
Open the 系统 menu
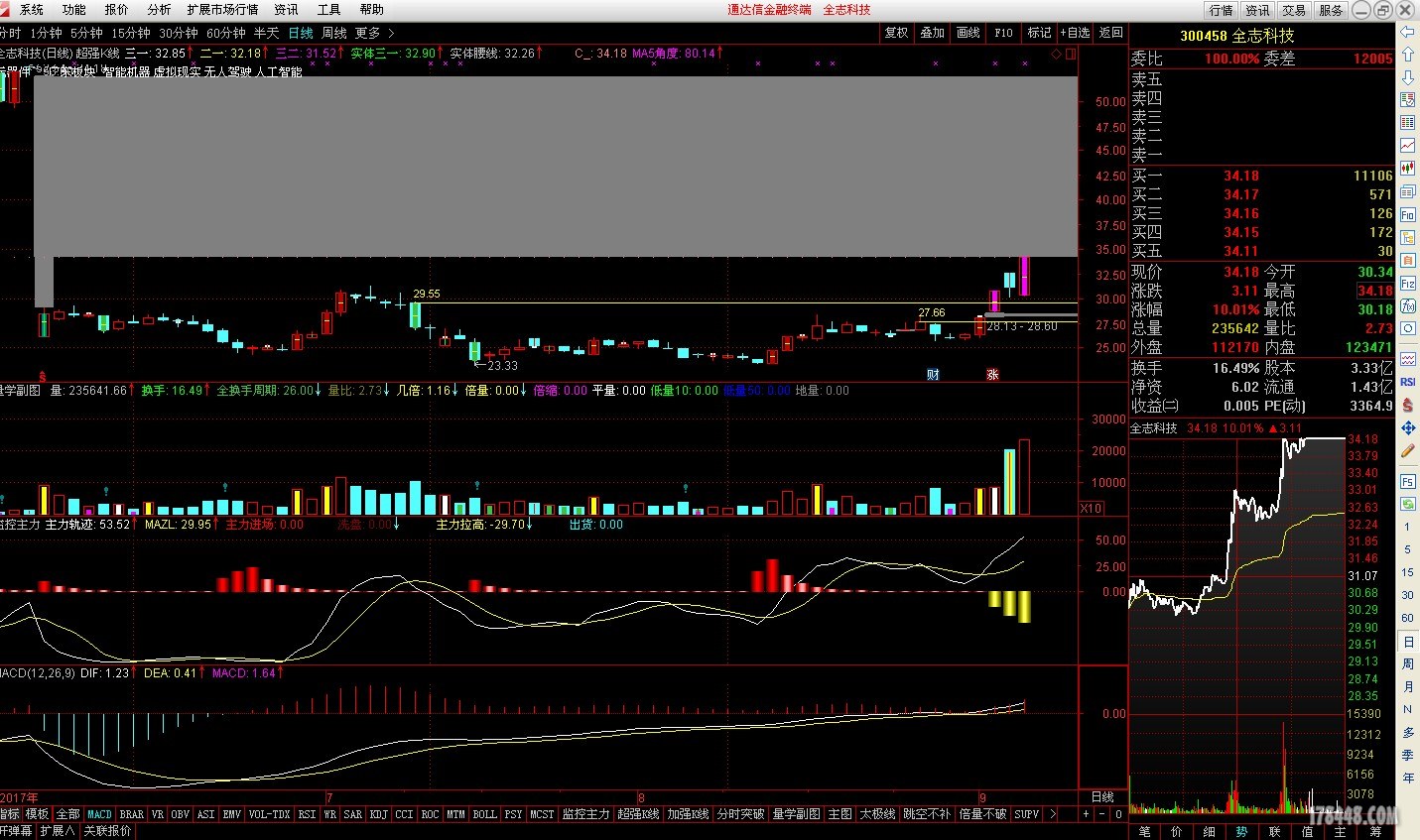32,10
